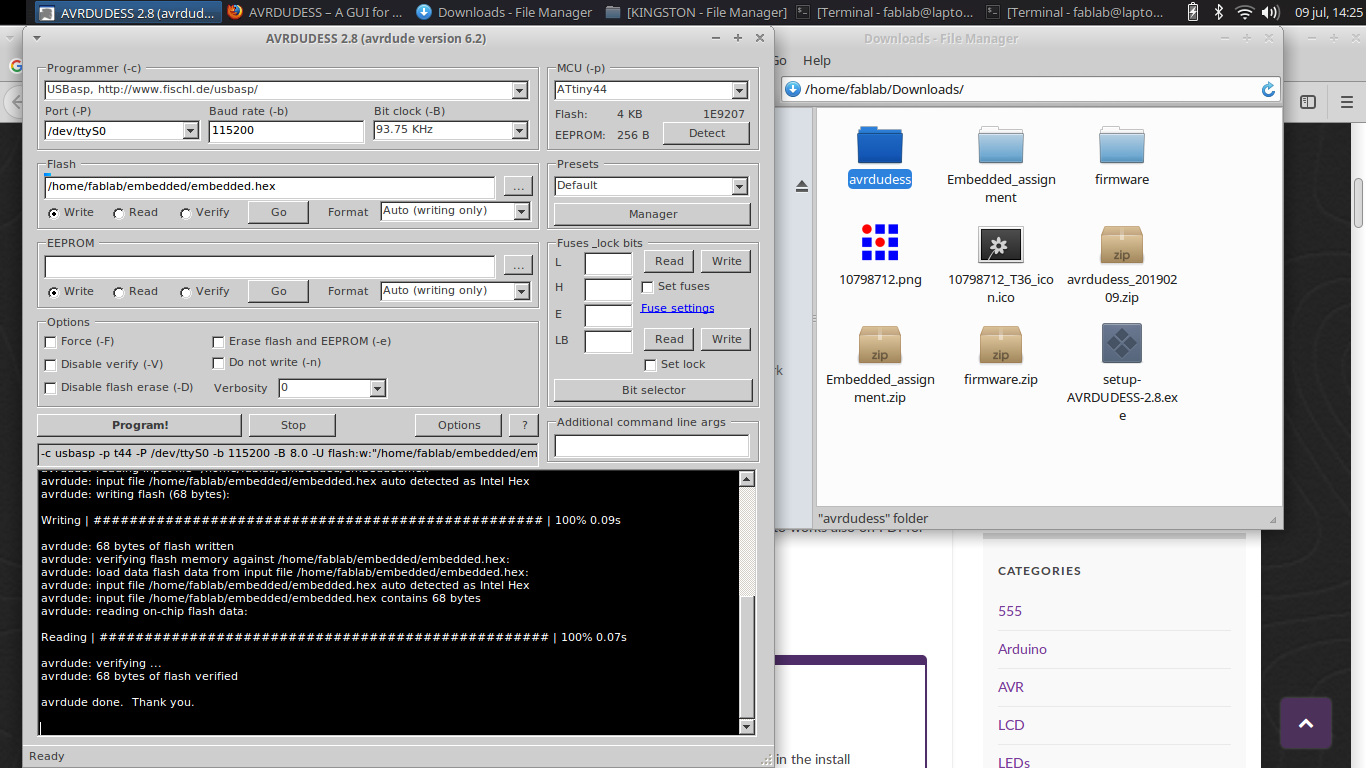This screenshot has height=768, width=1366.
Task: Open the EEPROM Format dropdown
Action: 521,291
